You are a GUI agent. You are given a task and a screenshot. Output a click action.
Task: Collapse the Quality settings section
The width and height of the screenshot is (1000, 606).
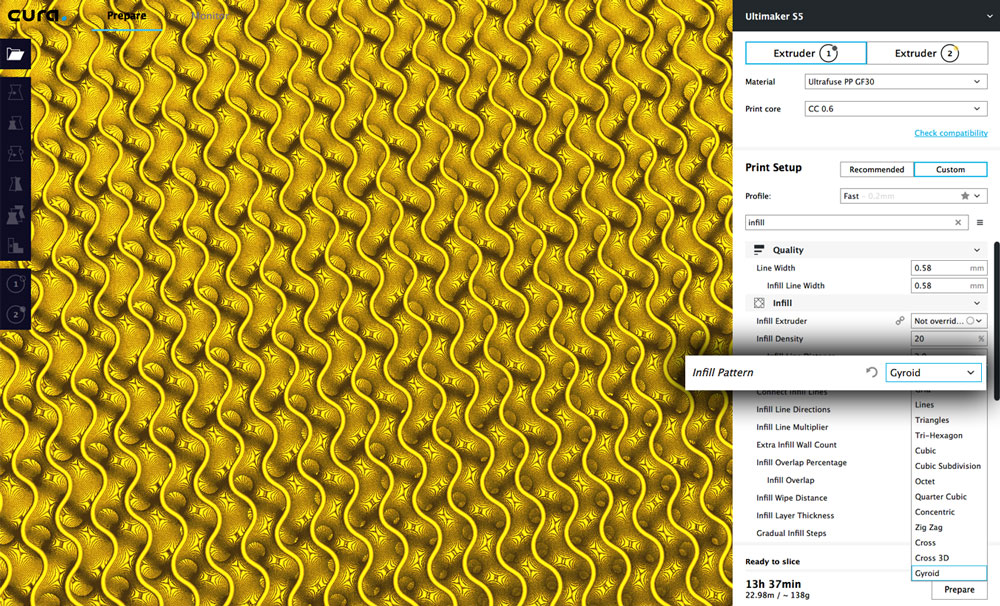click(976, 250)
